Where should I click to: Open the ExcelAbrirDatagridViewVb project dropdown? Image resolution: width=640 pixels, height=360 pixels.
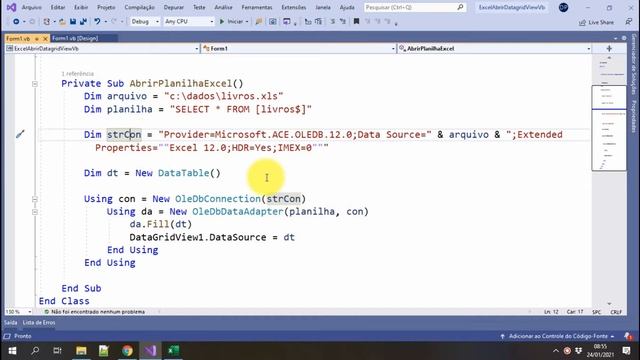(x=102, y=49)
